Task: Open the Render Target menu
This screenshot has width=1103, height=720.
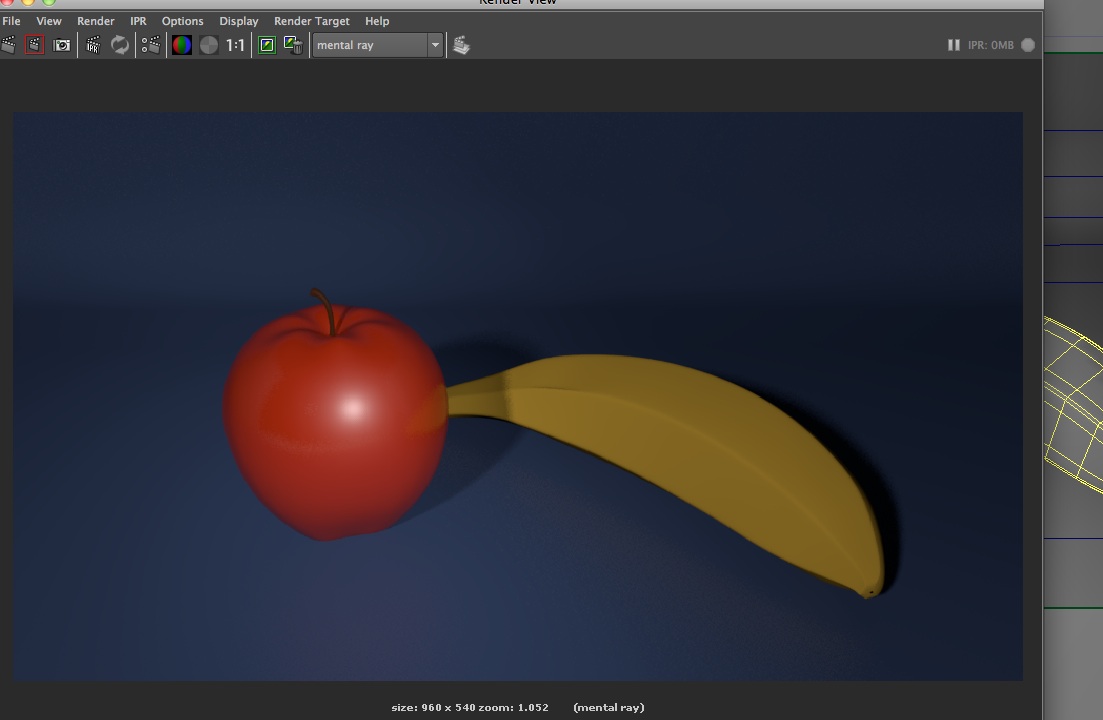Action: tap(311, 21)
